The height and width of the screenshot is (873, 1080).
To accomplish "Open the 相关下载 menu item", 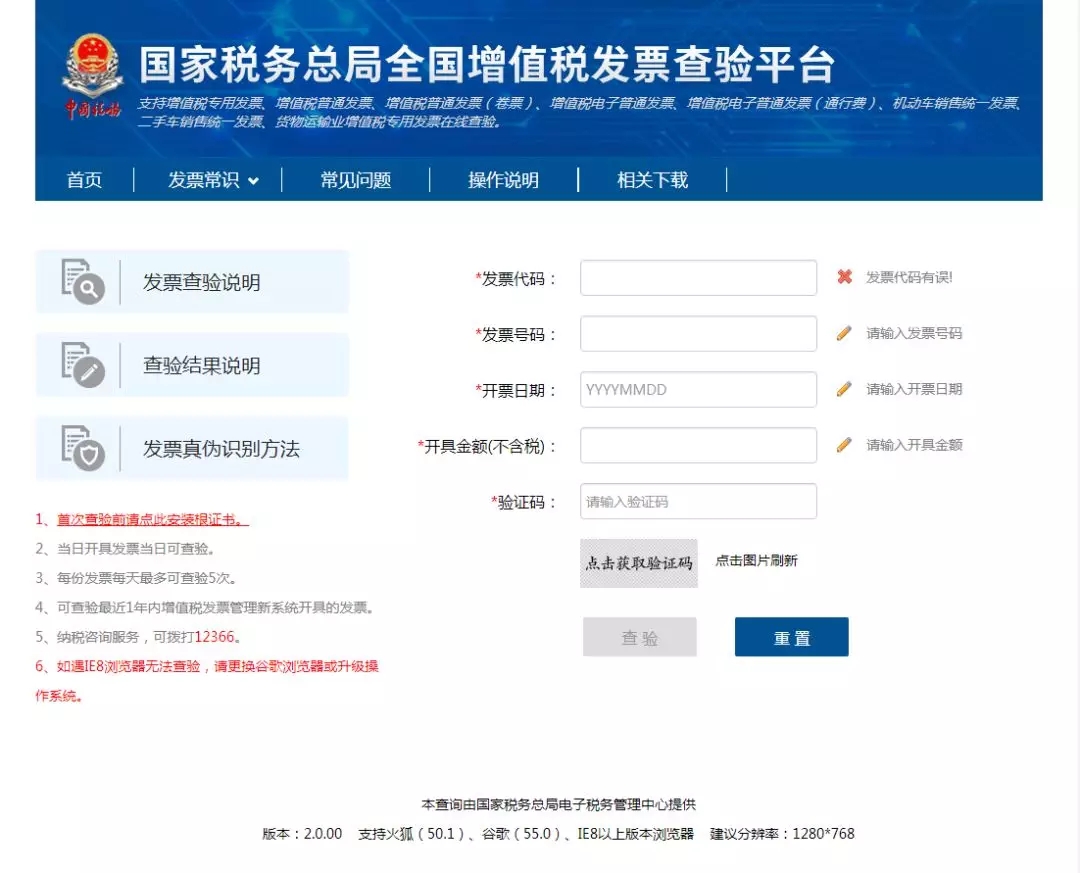I will pos(652,181).
